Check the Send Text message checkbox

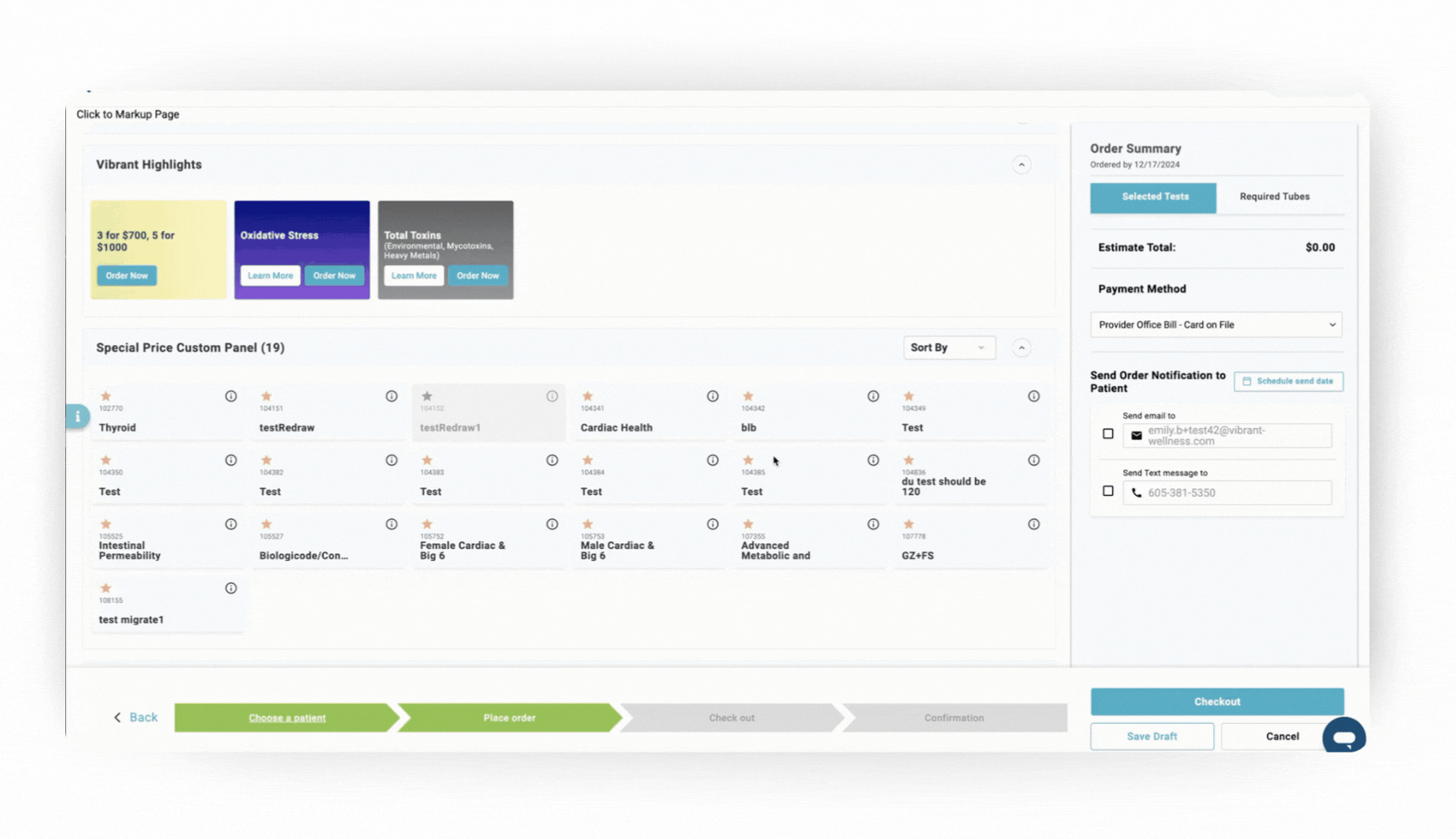point(1108,491)
